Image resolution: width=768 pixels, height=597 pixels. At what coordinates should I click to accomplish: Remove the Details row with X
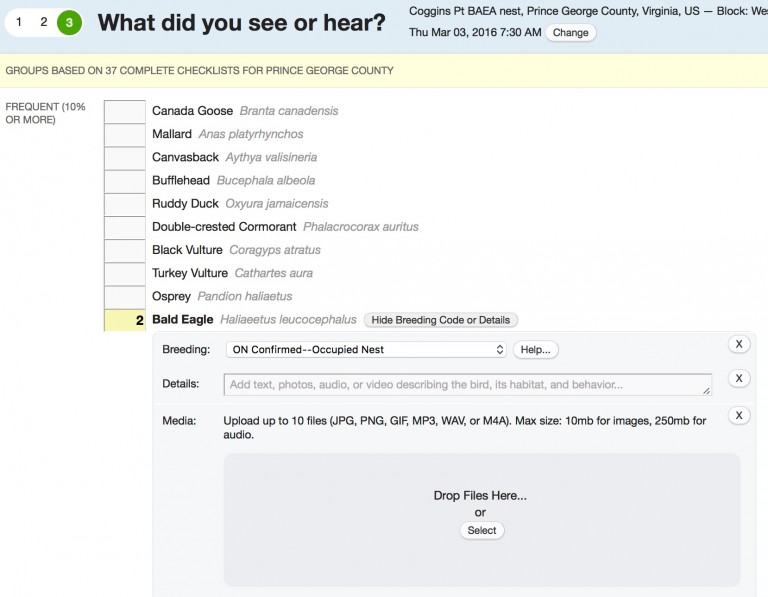pyautogui.click(x=738, y=378)
